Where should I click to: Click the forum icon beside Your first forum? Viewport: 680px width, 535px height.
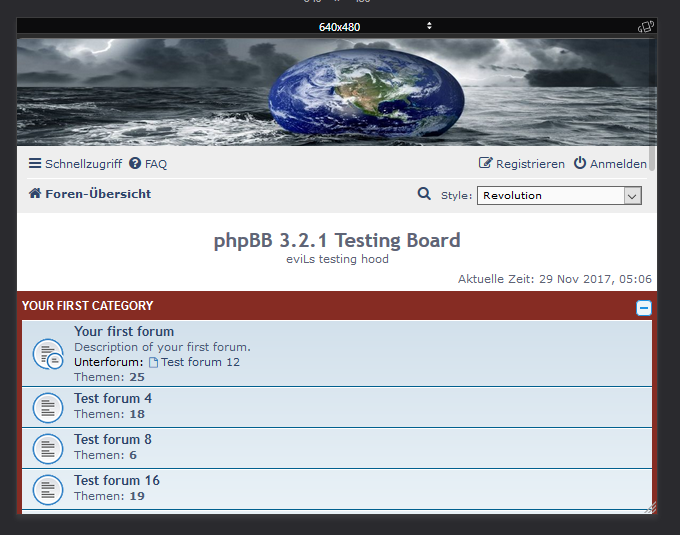tap(48, 354)
